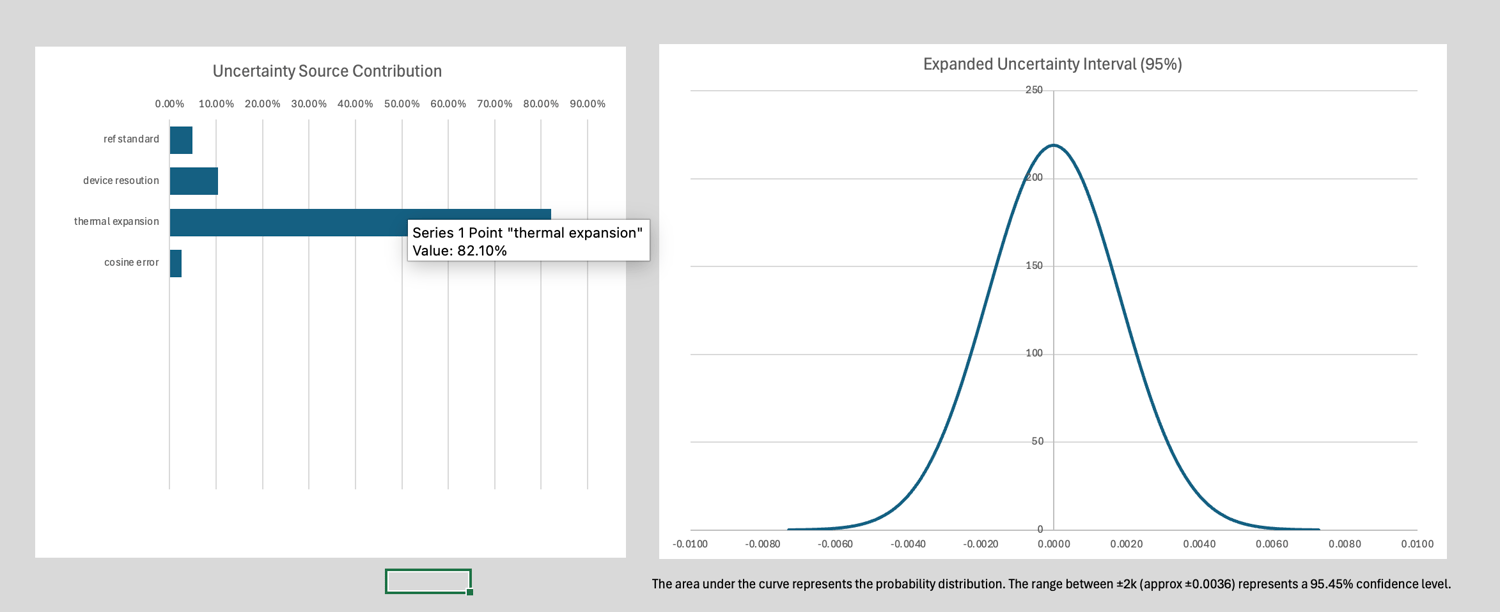Click the "Uncertainty Source Contribution" chart title

click(x=327, y=71)
